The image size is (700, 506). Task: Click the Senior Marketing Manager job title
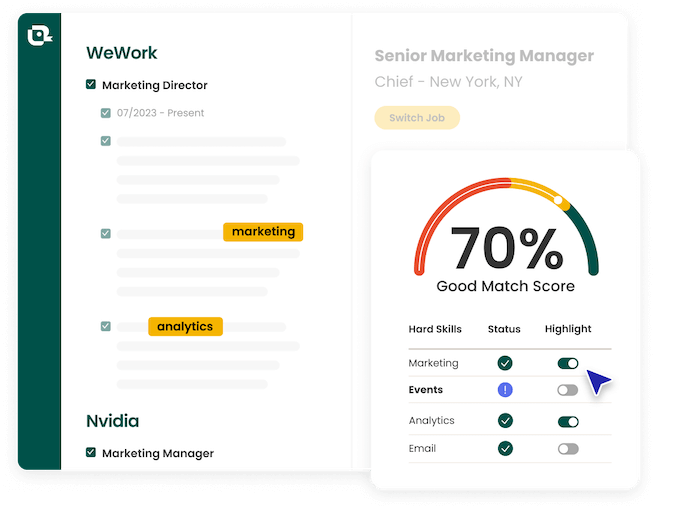tap(484, 56)
